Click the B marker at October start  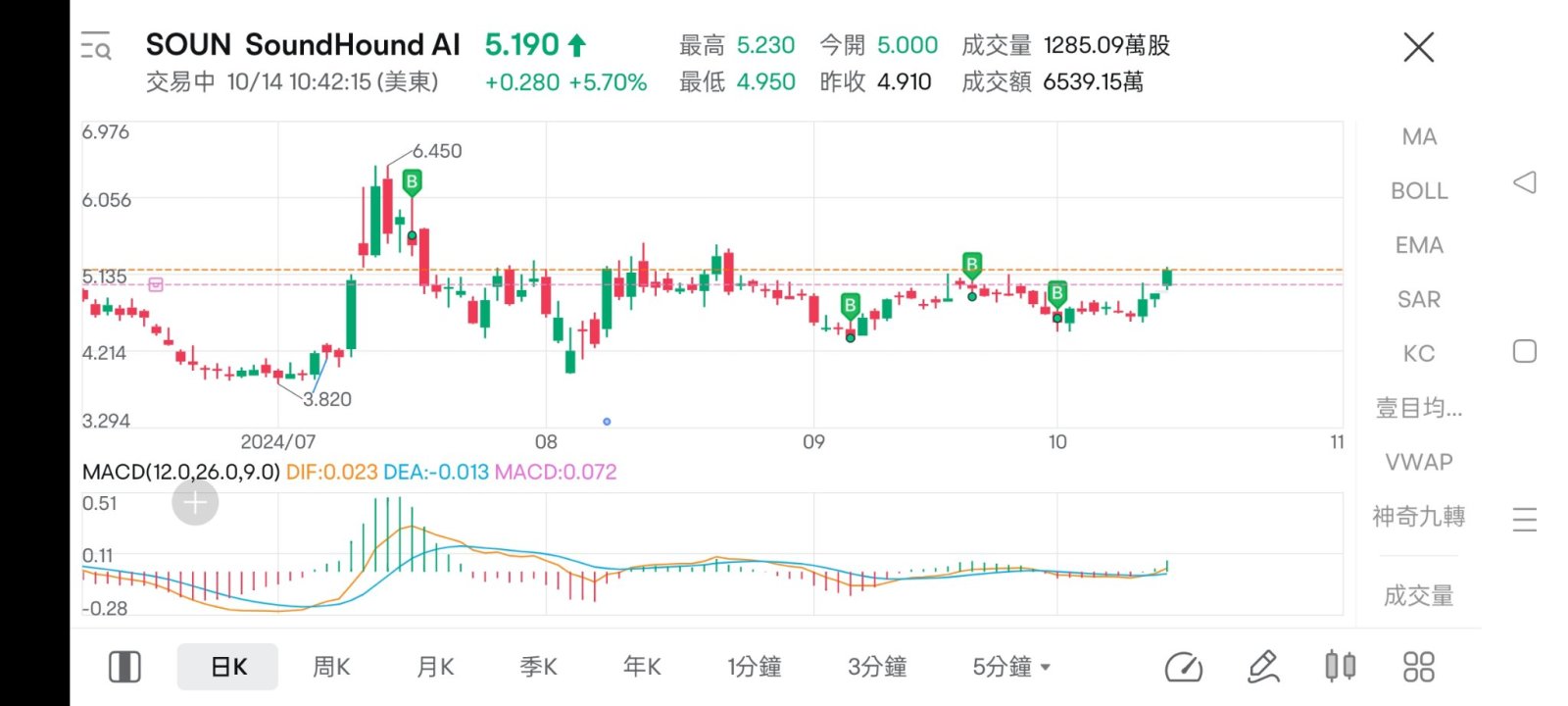[1056, 293]
